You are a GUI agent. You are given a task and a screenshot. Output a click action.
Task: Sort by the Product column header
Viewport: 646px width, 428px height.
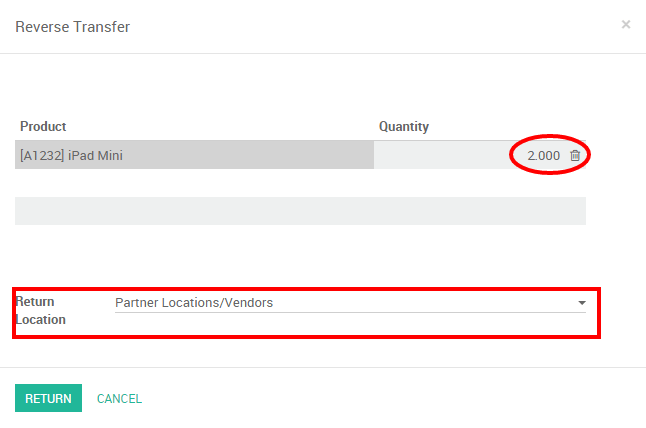43,127
